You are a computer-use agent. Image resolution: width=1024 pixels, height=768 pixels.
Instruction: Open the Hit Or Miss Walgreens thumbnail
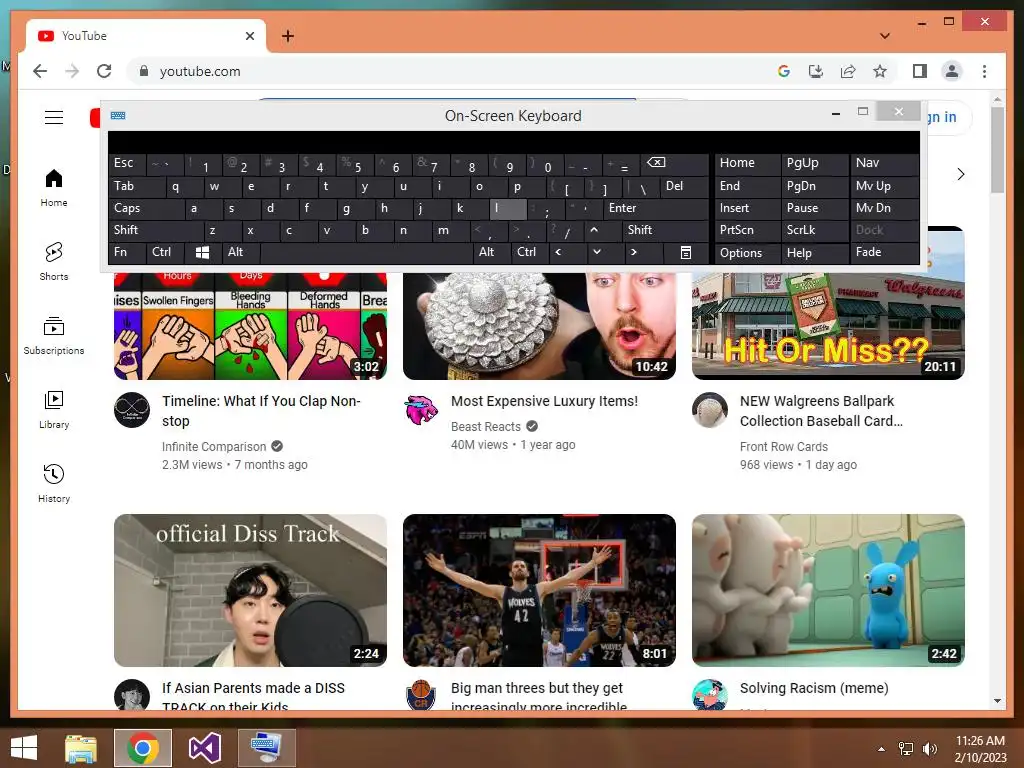(x=828, y=326)
